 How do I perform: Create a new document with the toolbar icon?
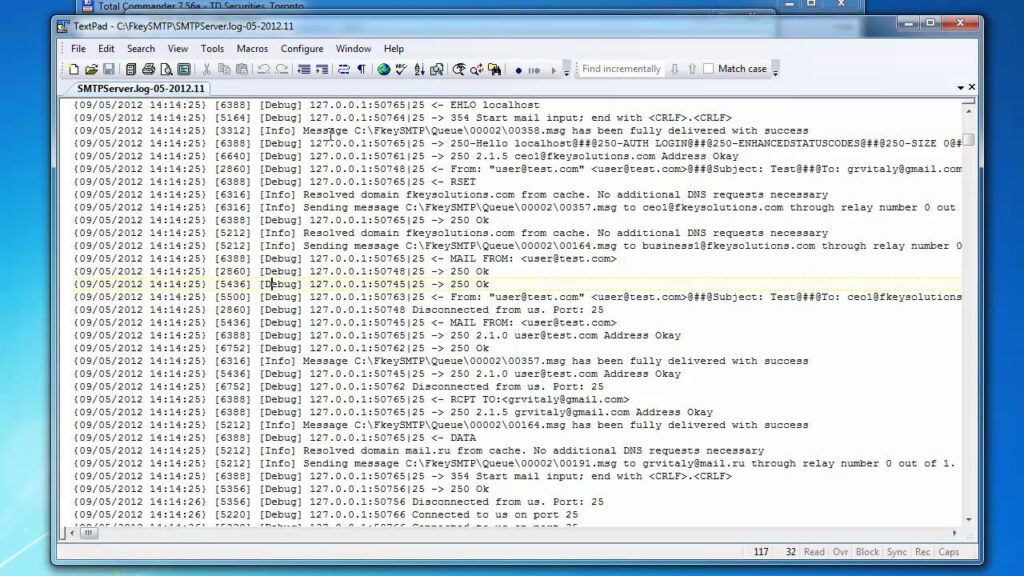[x=74, y=69]
